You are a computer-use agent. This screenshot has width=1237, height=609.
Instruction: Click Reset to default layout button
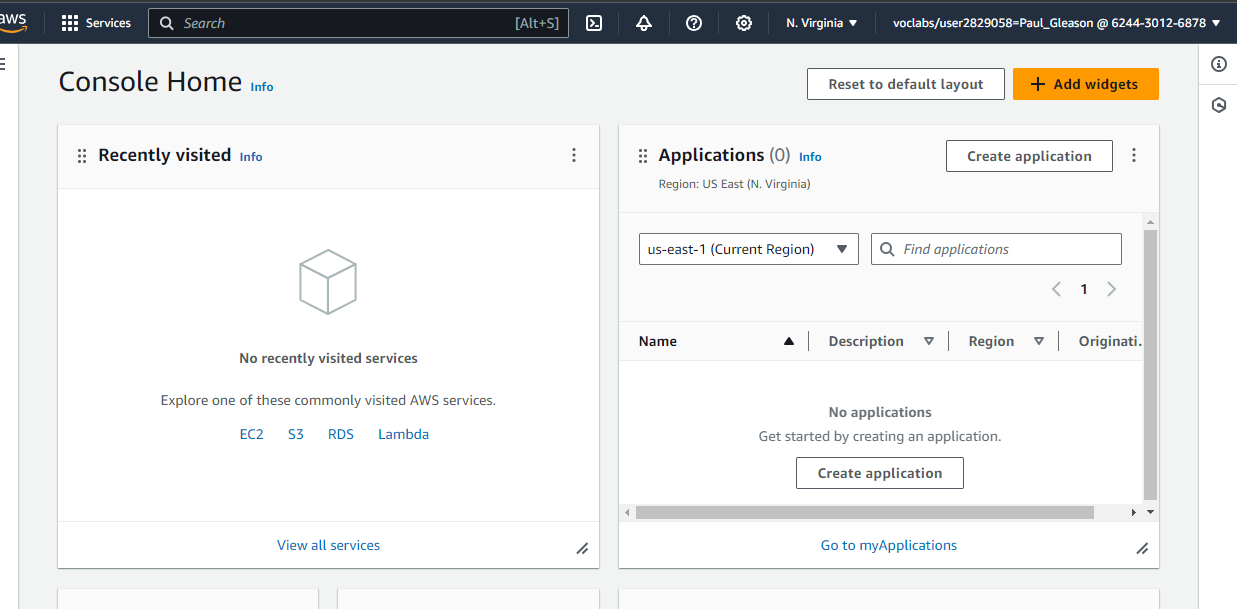point(905,84)
